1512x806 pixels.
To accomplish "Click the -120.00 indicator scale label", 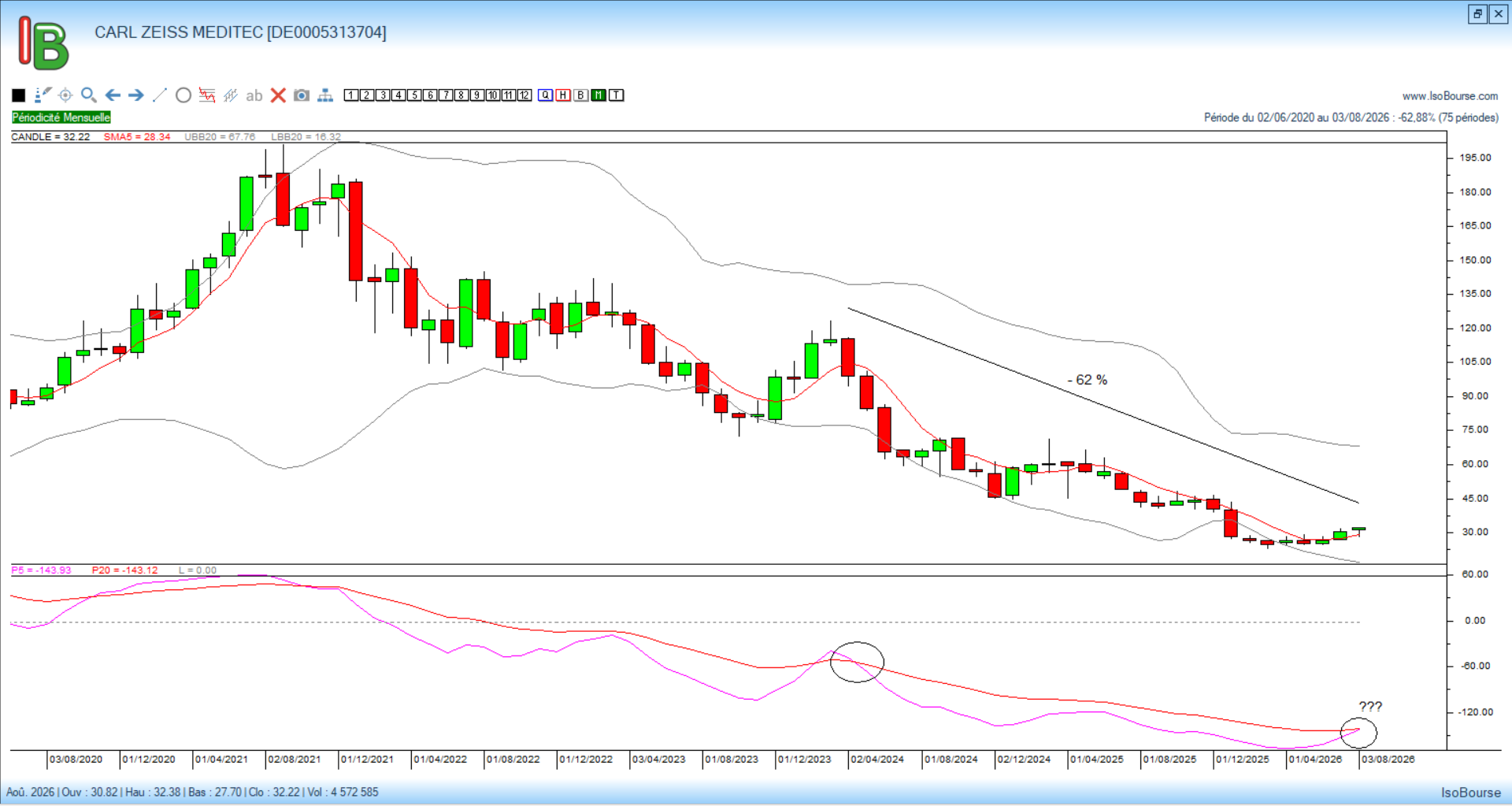I will pos(1476,712).
